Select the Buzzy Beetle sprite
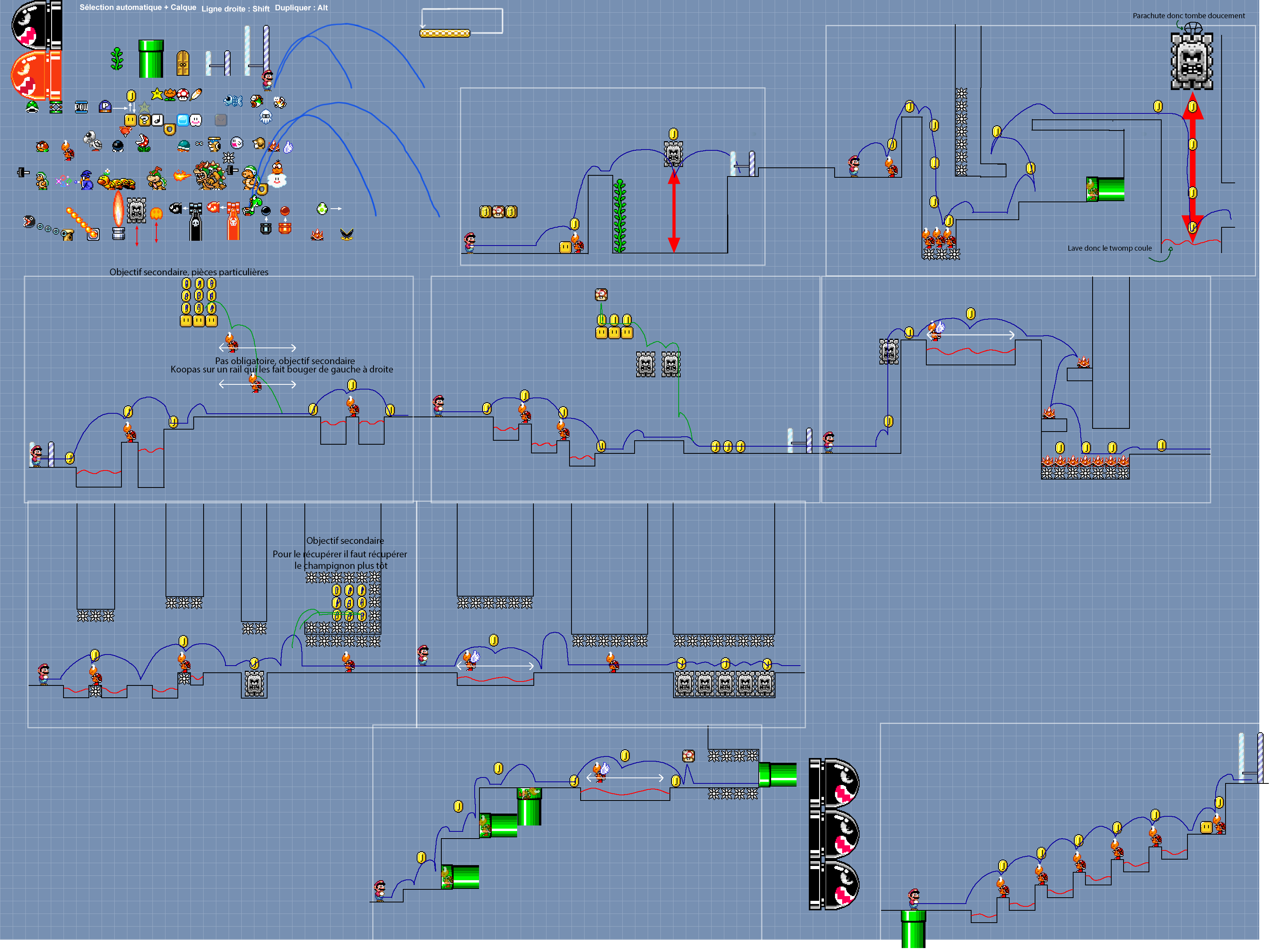Viewport: 1270px width, 952px height. [x=183, y=146]
